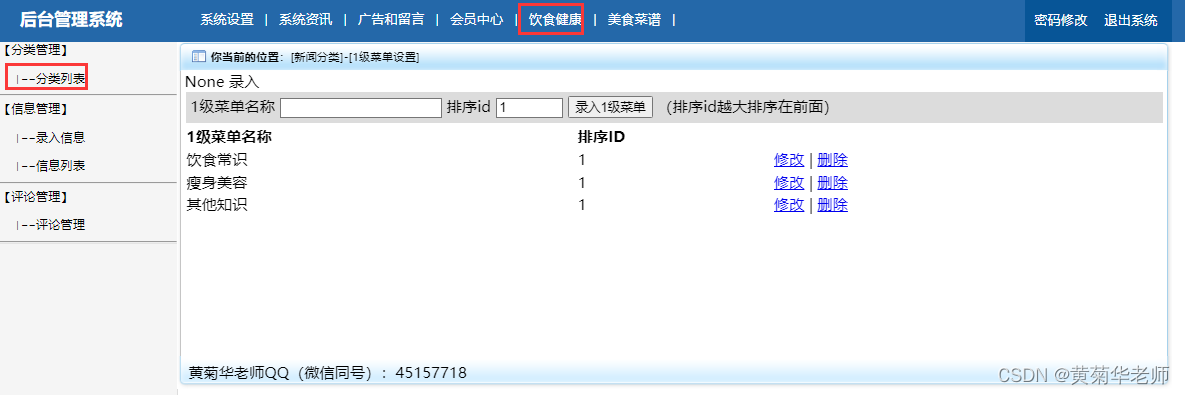Open 信息列表 in the sidebar
The height and width of the screenshot is (395, 1185).
click(x=60, y=166)
